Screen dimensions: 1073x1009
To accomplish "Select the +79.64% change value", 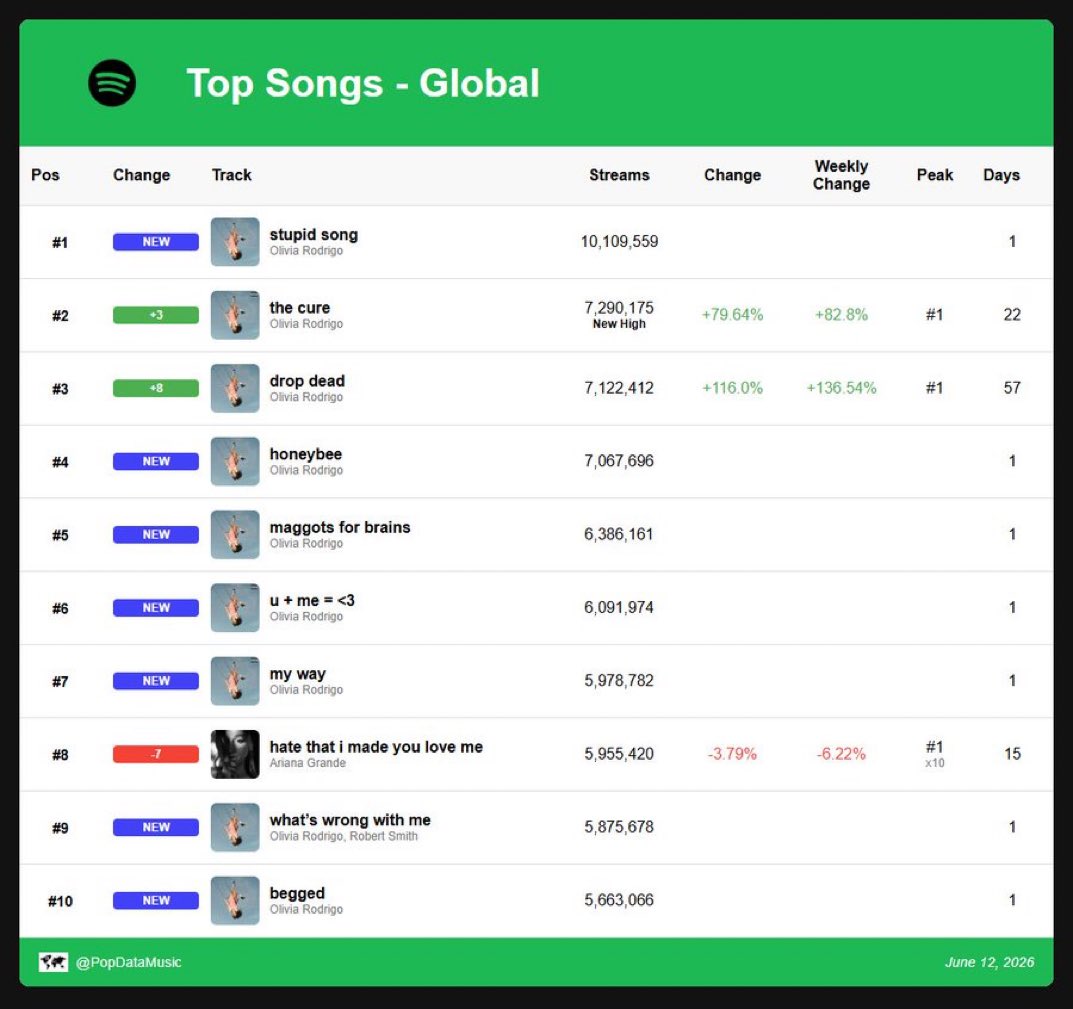I will pyautogui.click(x=732, y=315).
